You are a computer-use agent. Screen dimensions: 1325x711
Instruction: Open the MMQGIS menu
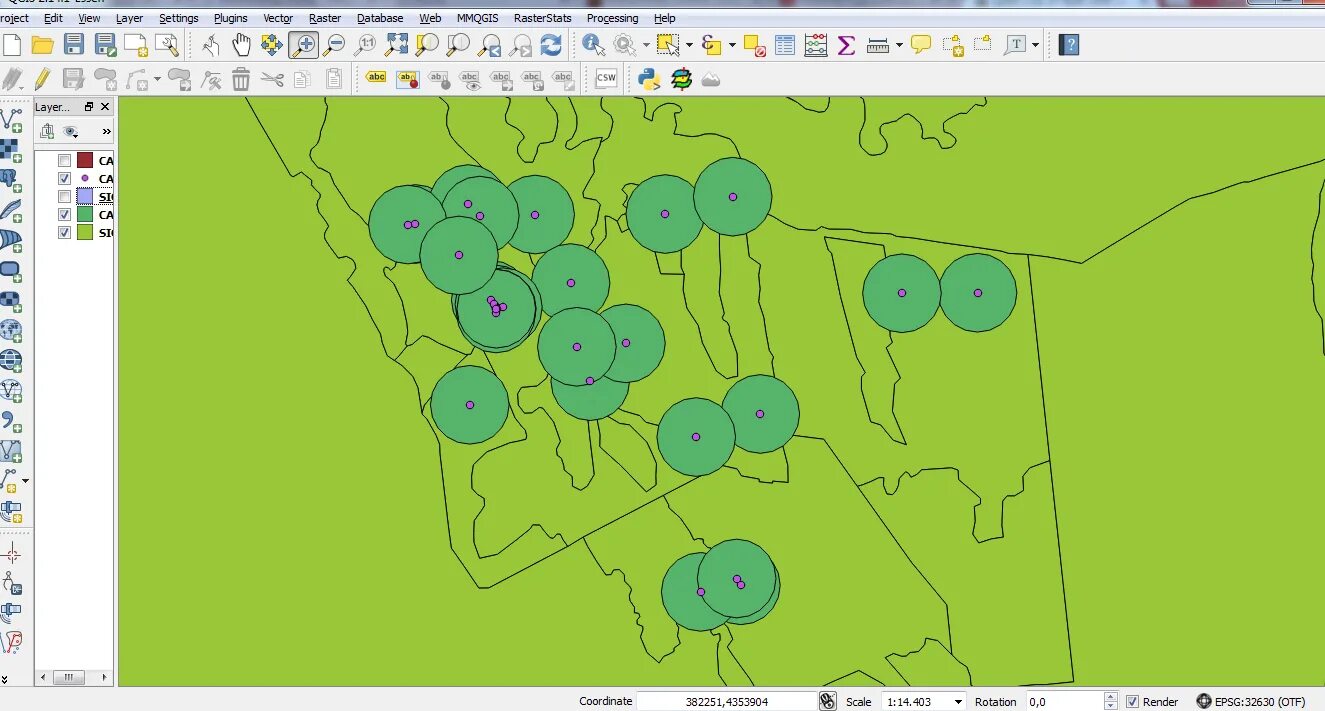coord(477,18)
